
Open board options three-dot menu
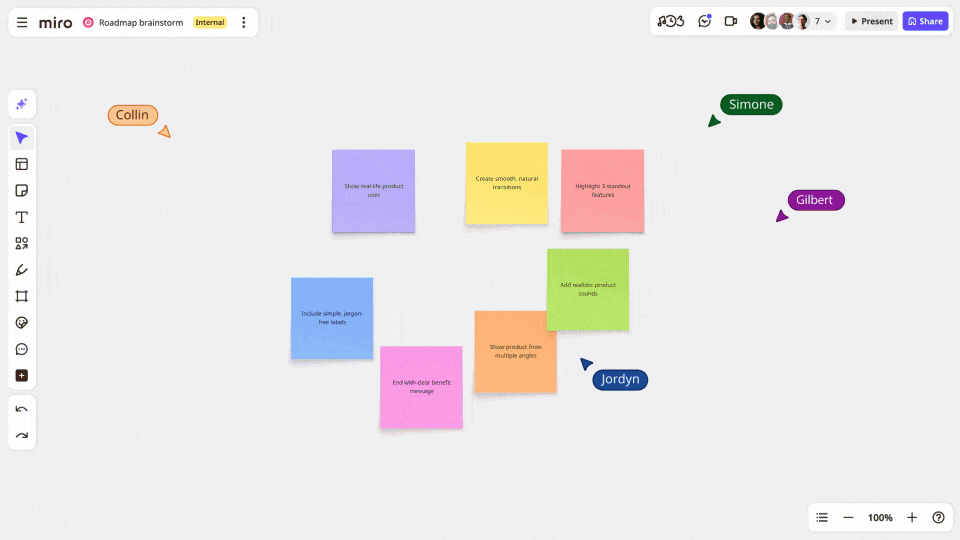click(x=243, y=22)
